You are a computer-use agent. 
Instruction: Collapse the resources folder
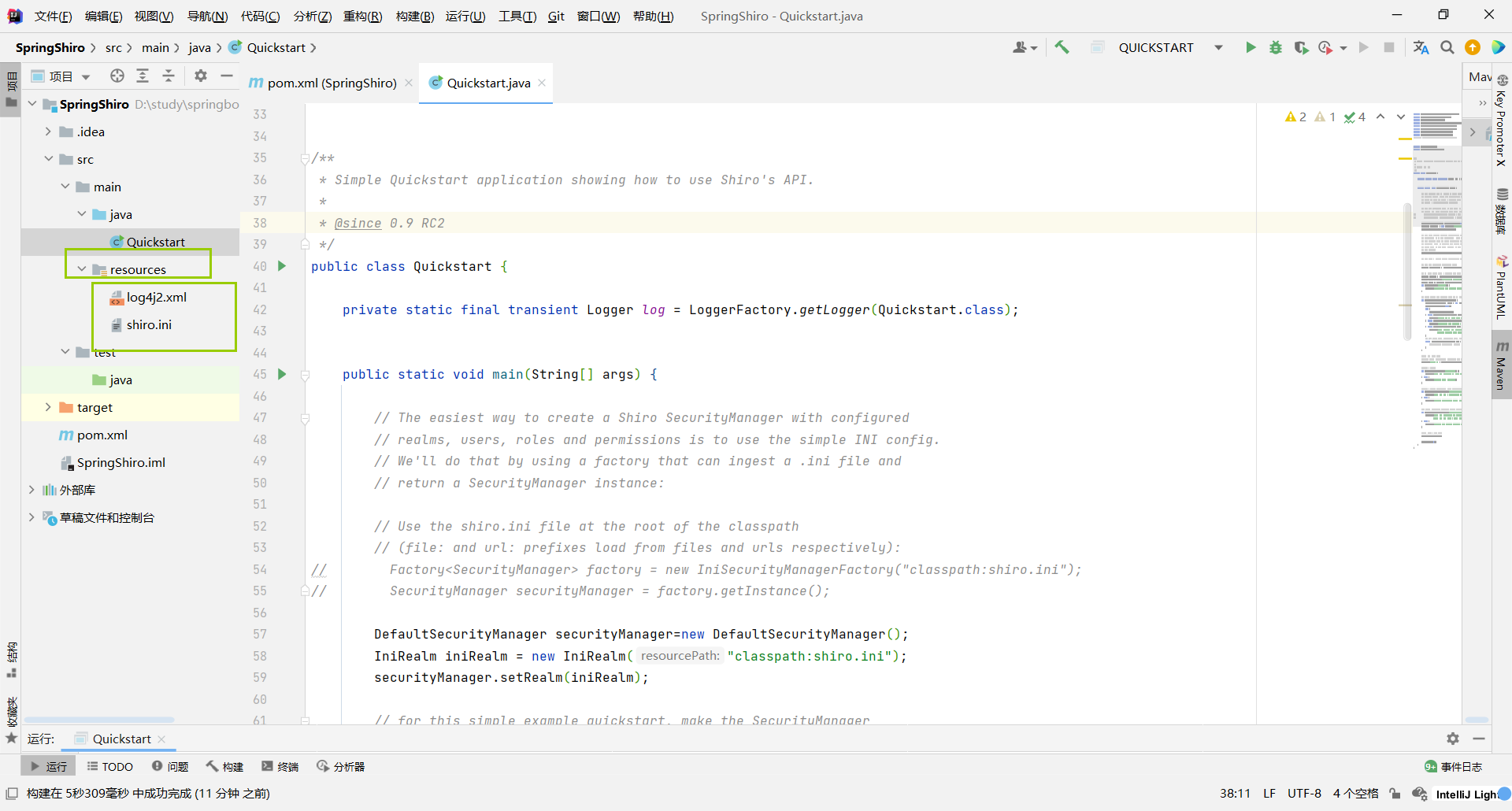[81, 269]
